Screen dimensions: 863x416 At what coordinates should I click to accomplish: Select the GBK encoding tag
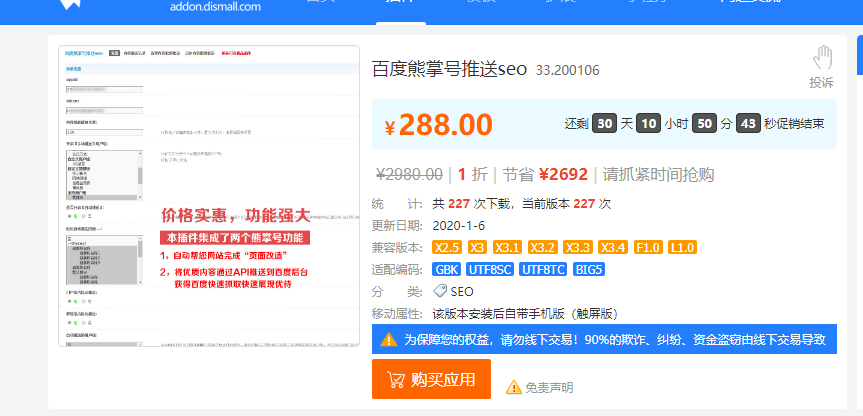[x=446, y=270]
